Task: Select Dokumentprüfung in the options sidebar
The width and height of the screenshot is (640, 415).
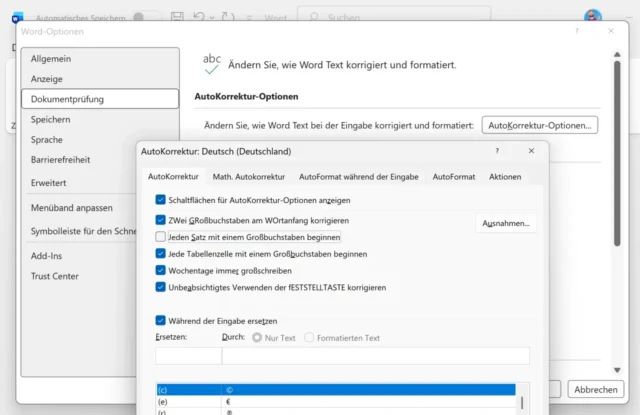Action: pos(100,99)
